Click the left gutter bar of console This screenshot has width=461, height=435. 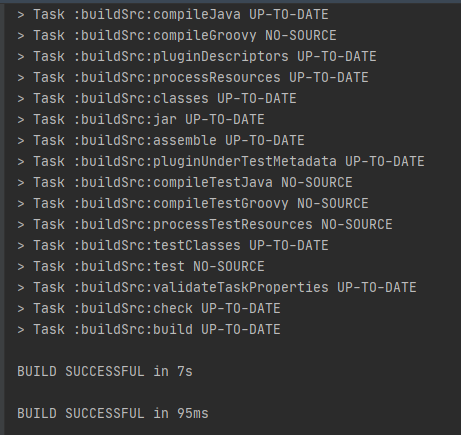[x=2, y=219]
